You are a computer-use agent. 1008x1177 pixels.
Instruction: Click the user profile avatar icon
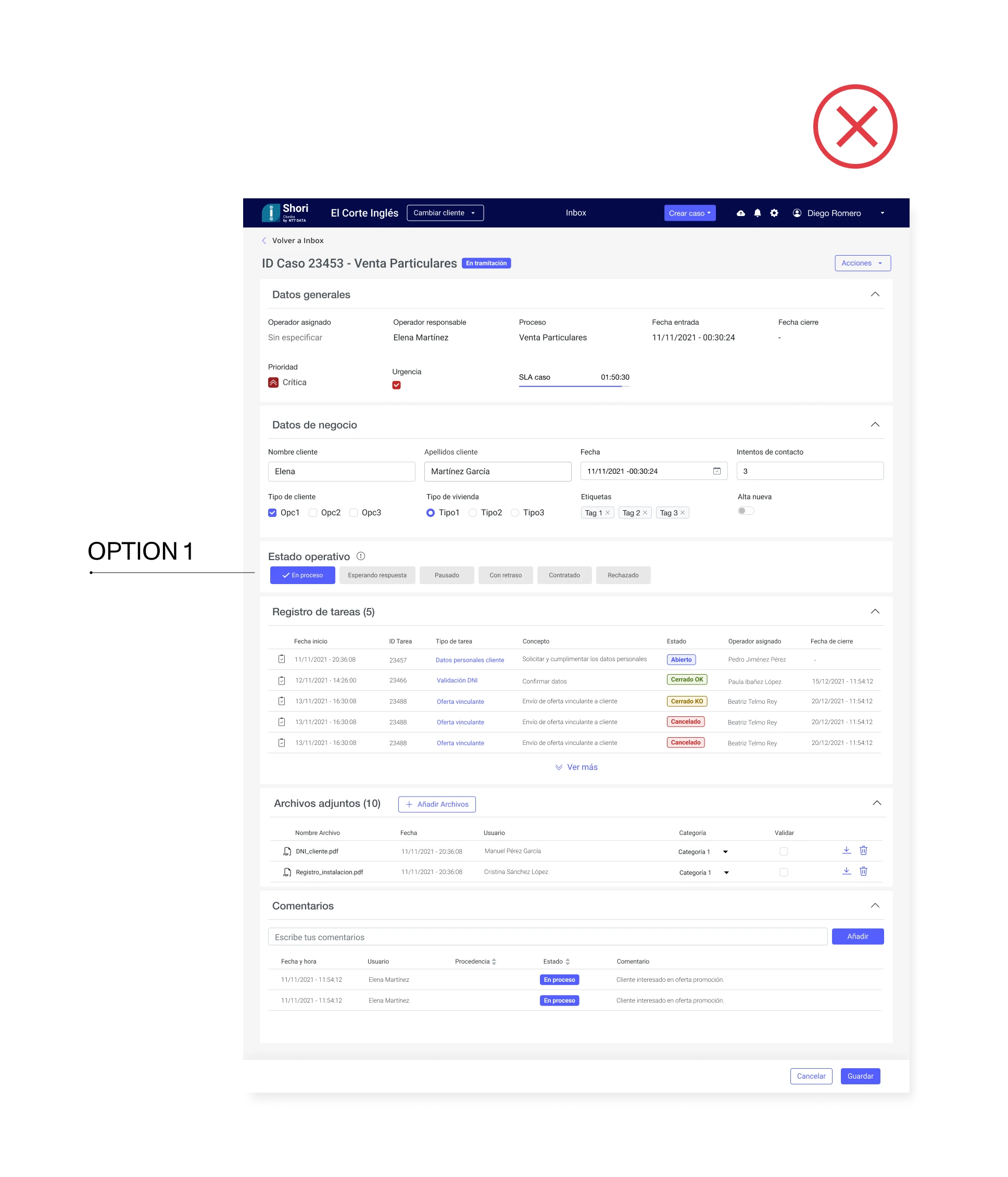click(x=797, y=213)
